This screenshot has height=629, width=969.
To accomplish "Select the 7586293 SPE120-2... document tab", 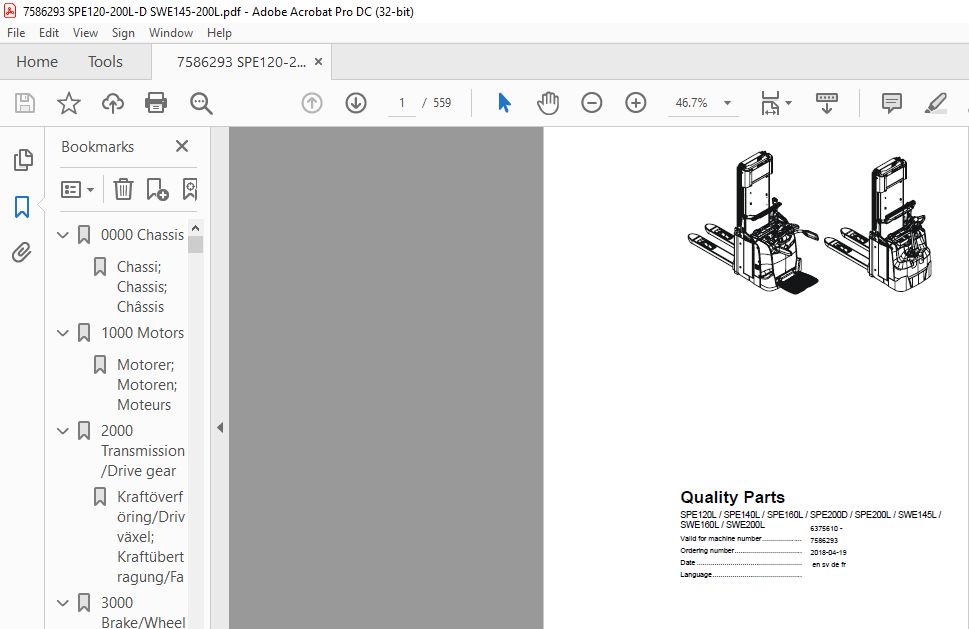I will coord(241,62).
